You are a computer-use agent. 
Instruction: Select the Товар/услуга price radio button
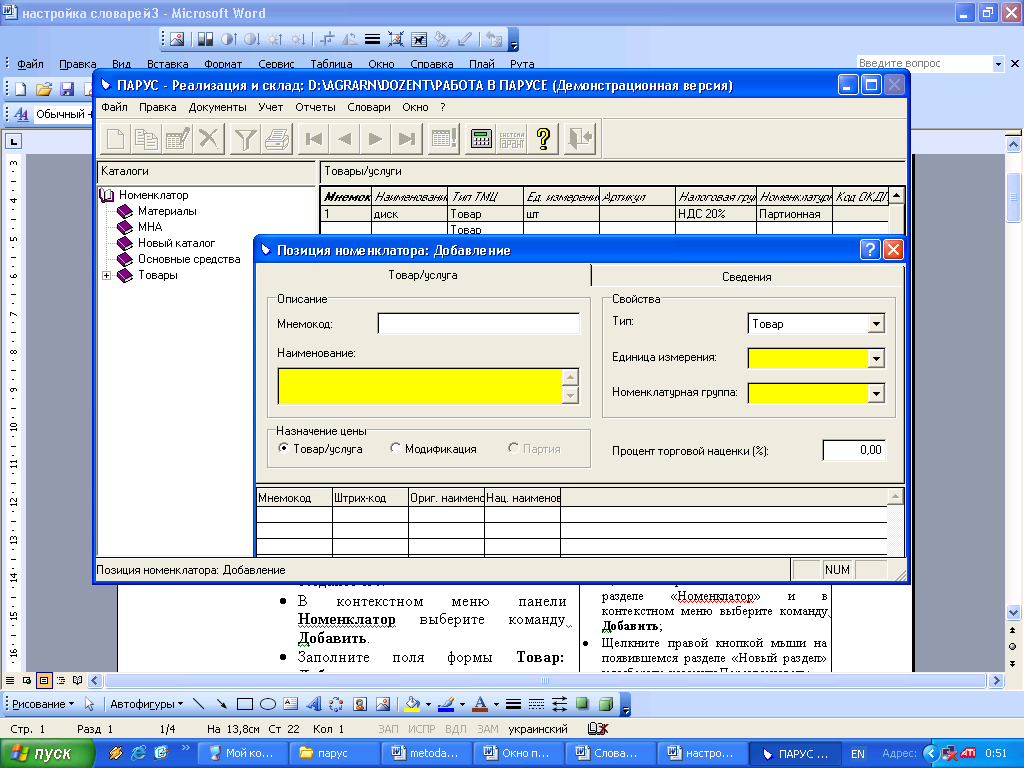pyautogui.click(x=283, y=448)
